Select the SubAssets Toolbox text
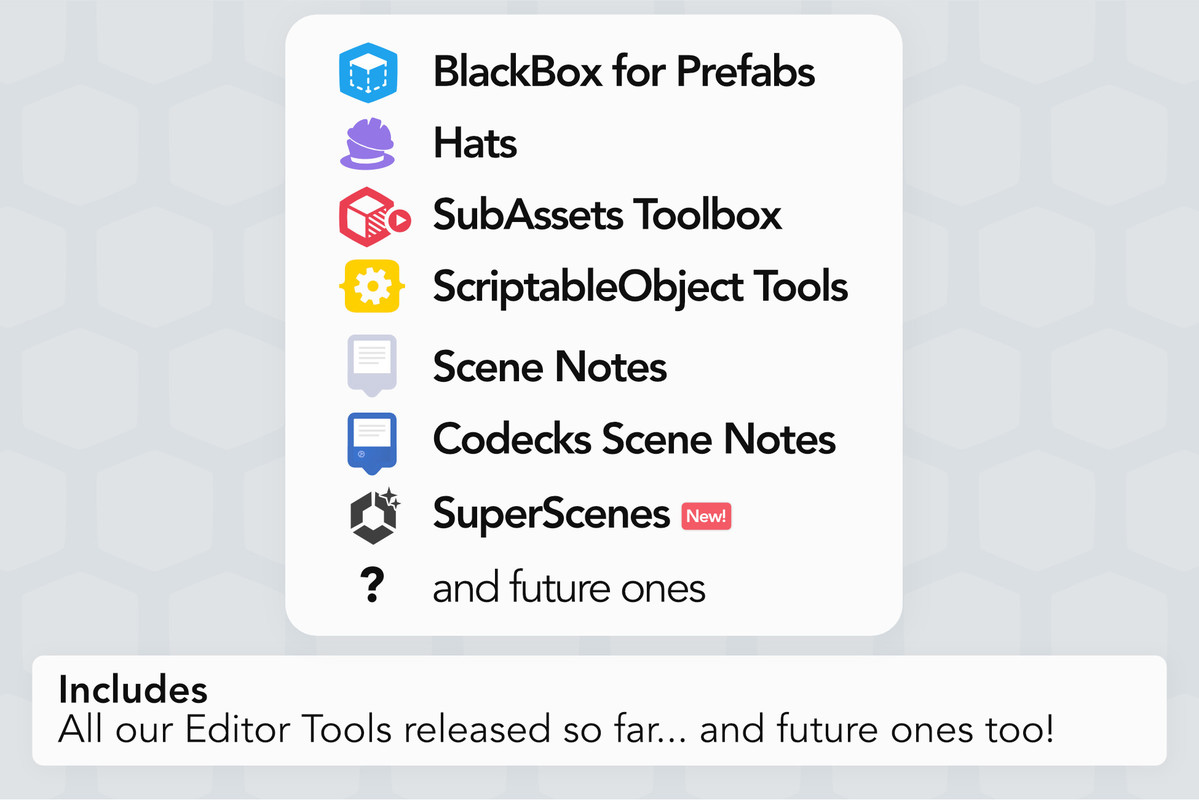 point(607,215)
